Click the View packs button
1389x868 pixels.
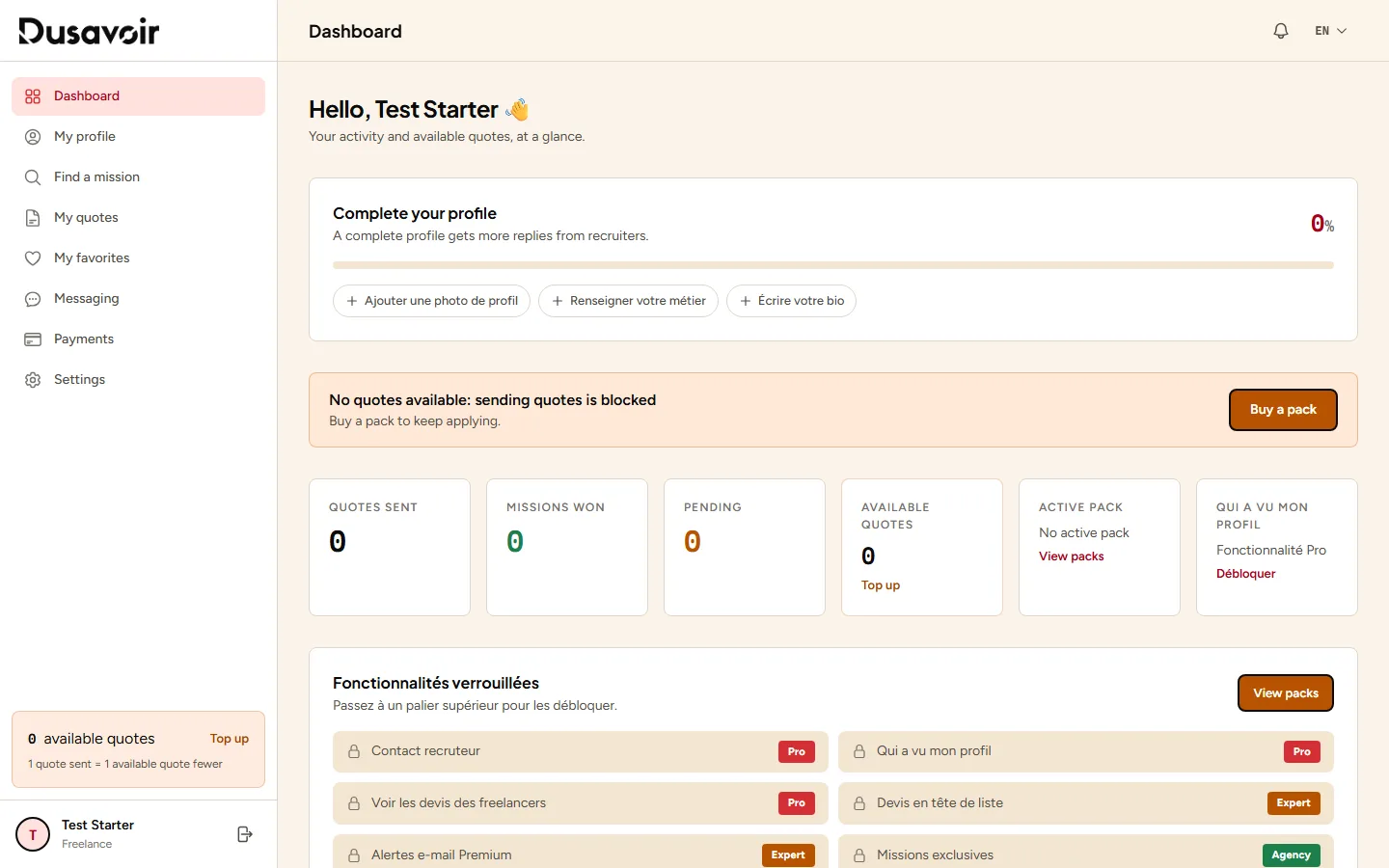[1286, 693]
